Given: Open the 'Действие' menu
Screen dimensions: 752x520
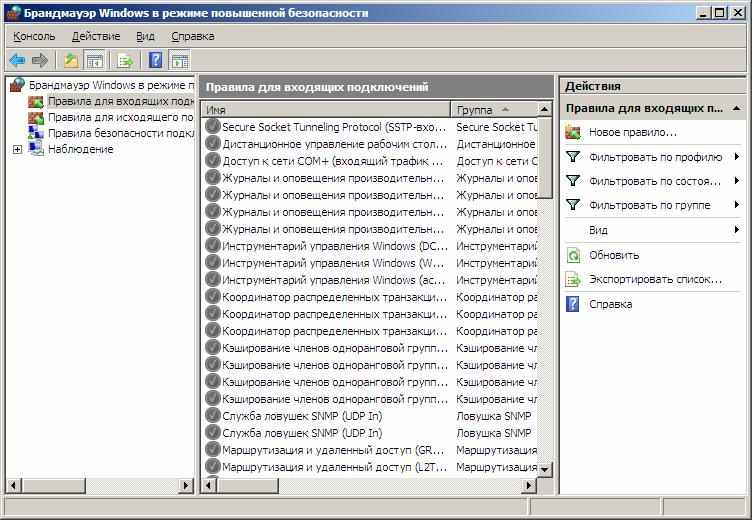Looking at the screenshot, I should point(96,36).
